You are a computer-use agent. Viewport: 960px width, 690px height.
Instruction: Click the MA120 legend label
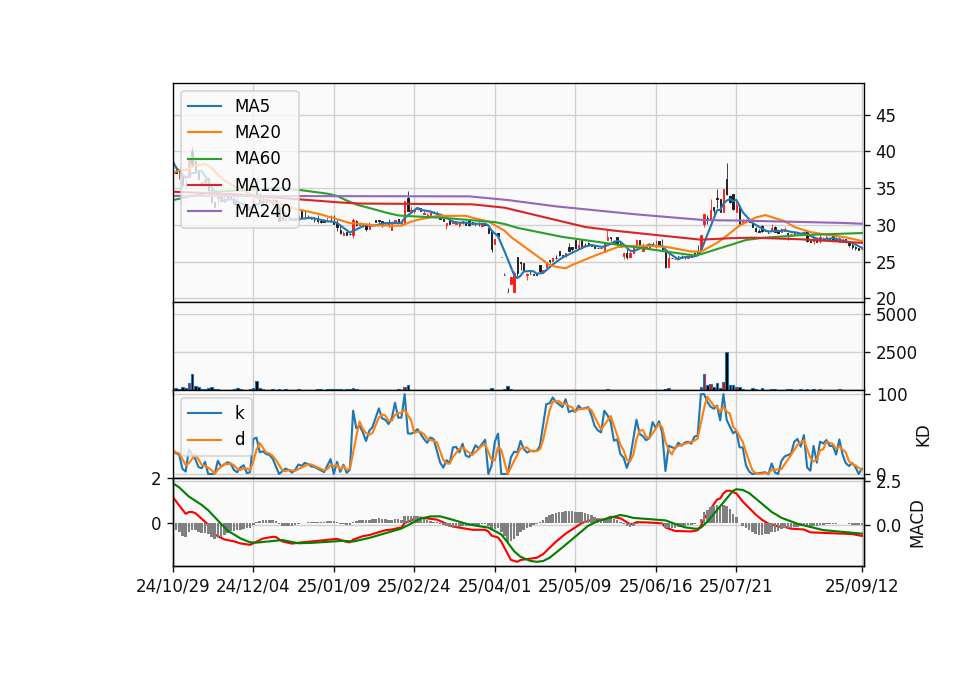coord(263,184)
